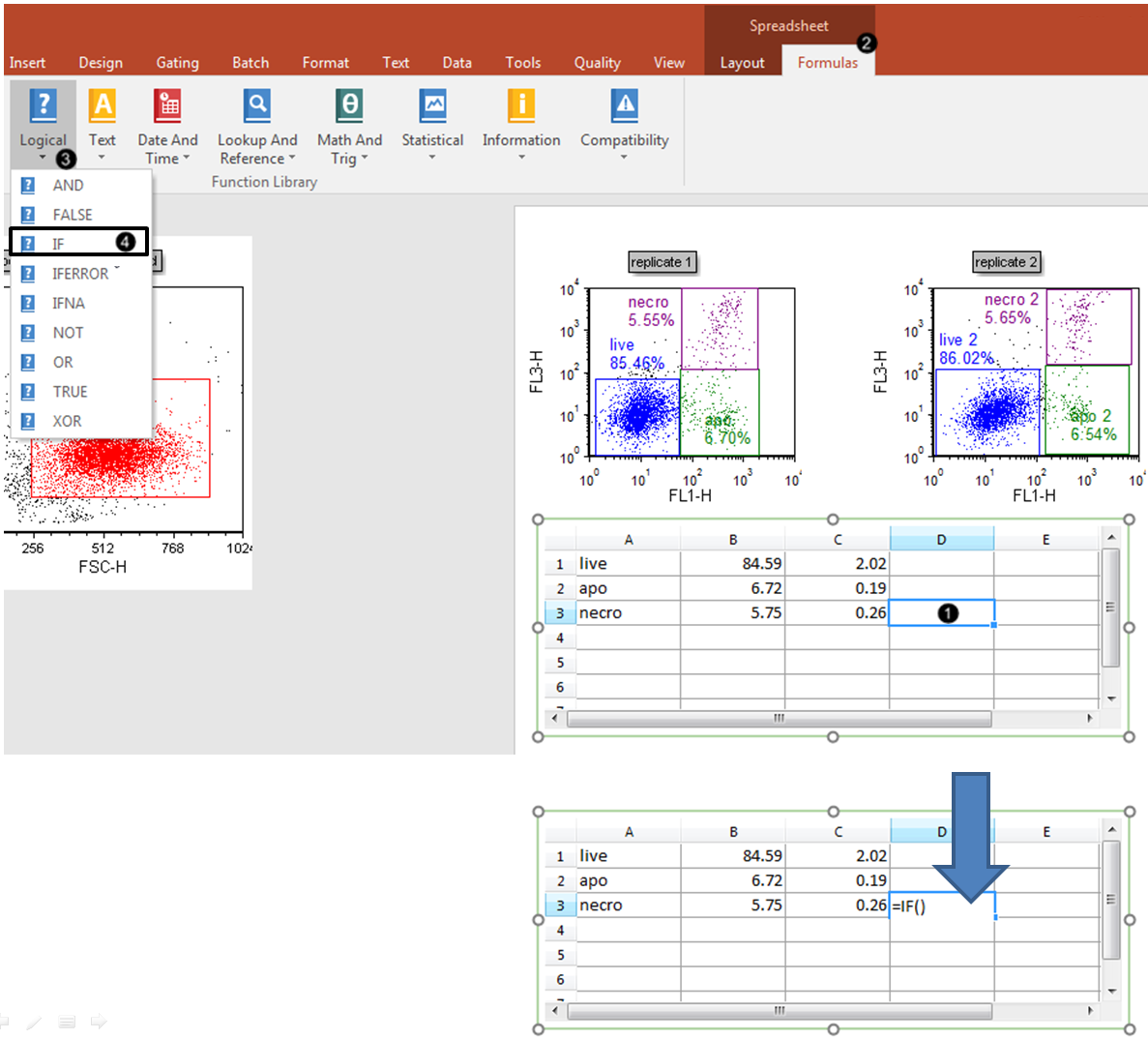The image size is (1148, 1039).
Task: Click the Lookup And Reference icon
Action: click(256, 105)
